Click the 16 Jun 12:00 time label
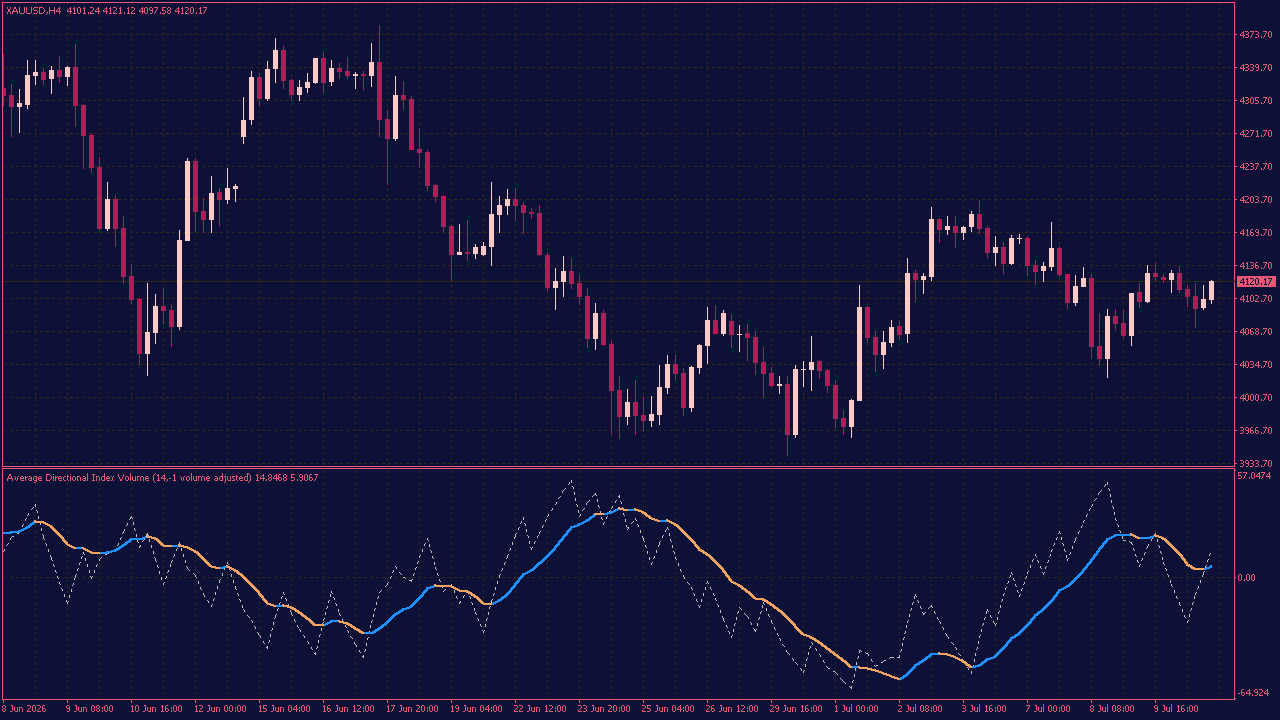Screen dimensions: 1280x720 [x=347, y=709]
